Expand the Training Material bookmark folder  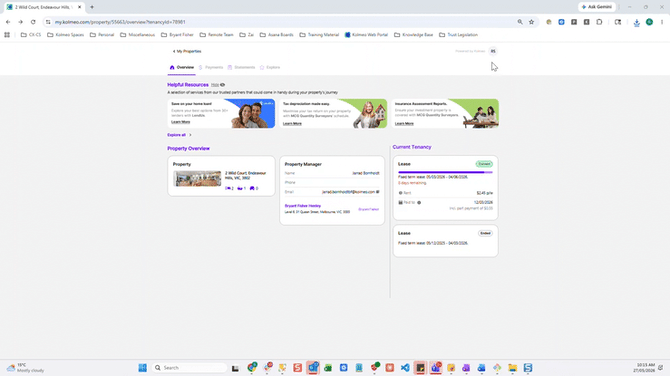click(x=319, y=35)
